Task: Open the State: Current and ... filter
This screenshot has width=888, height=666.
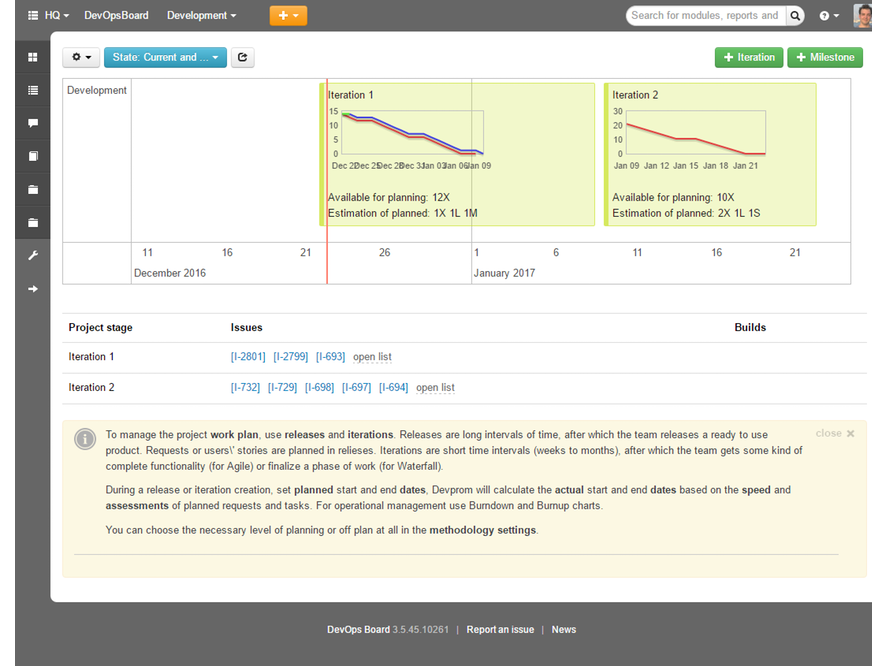Action: pyautogui.click(x=165, y=57)
